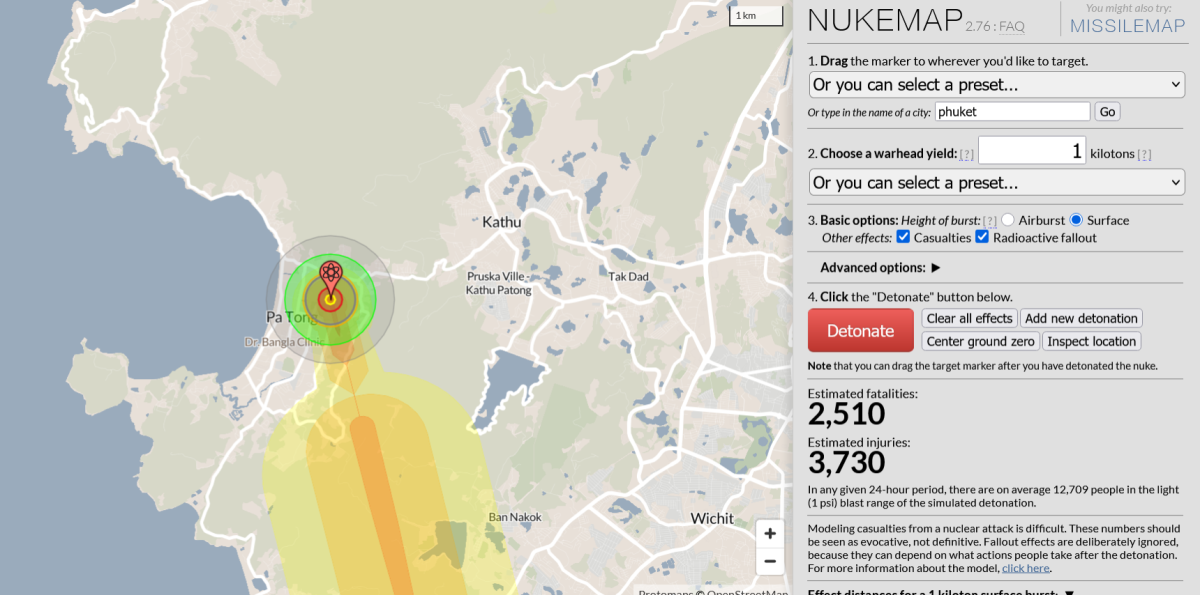Click the Wichit label on map
This screenshot has width=1200, height=595.
click(712, 518)
